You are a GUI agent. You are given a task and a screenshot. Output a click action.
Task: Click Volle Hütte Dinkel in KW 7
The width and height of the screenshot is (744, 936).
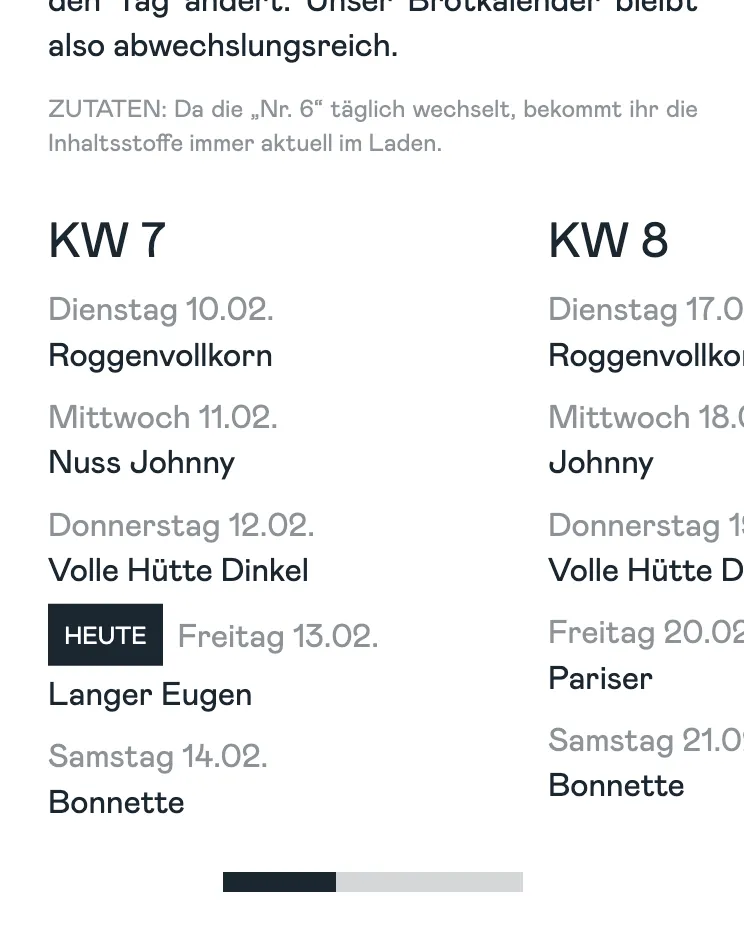point(178,570)
